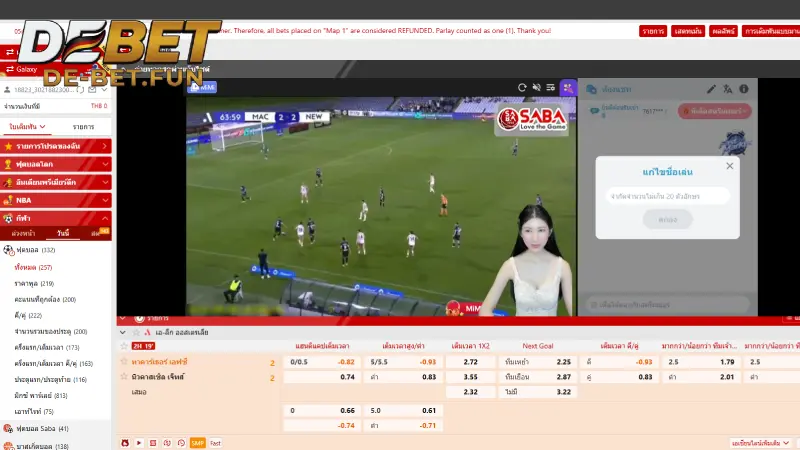Select the sidebar item with count (222)
Image resolution: width=800 pixels, height=450 pixels.
(x=28, y=315)
